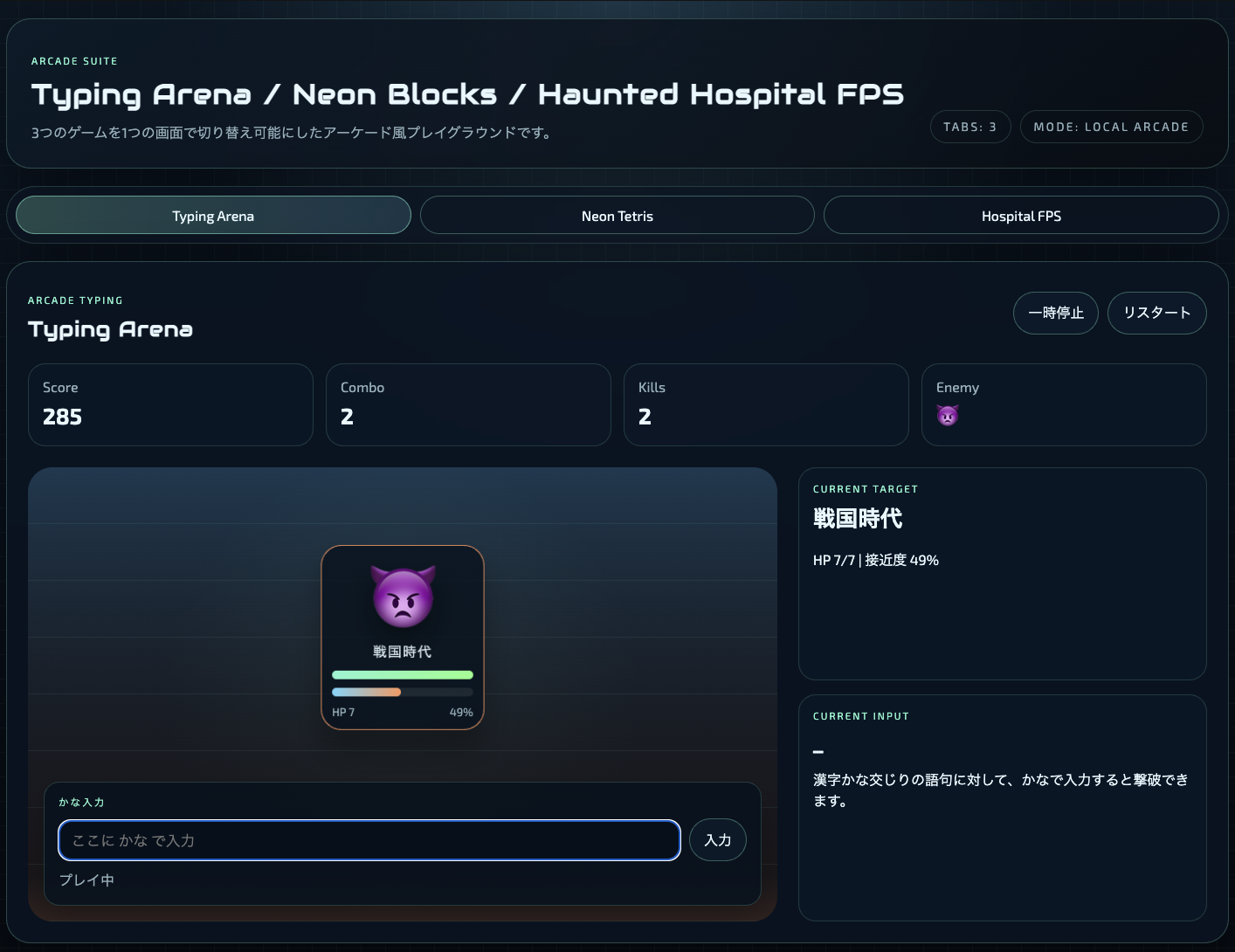The image size is (1235, 952).
Task: Click the Current Target heading 戦国時代
Action: (858, 519)
